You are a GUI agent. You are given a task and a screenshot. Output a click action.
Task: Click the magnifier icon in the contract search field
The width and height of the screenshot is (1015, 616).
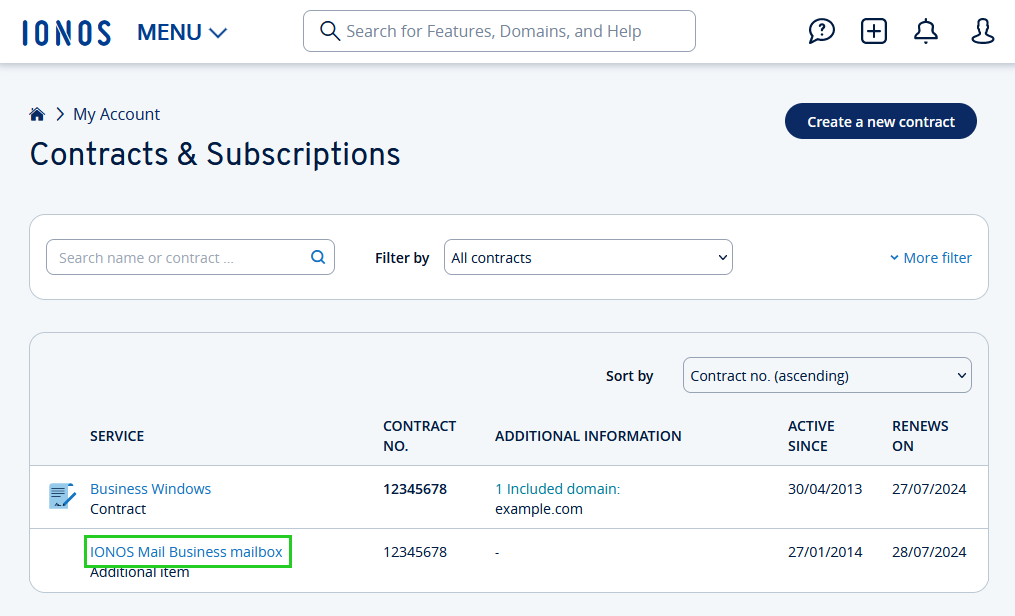[317, 257]
